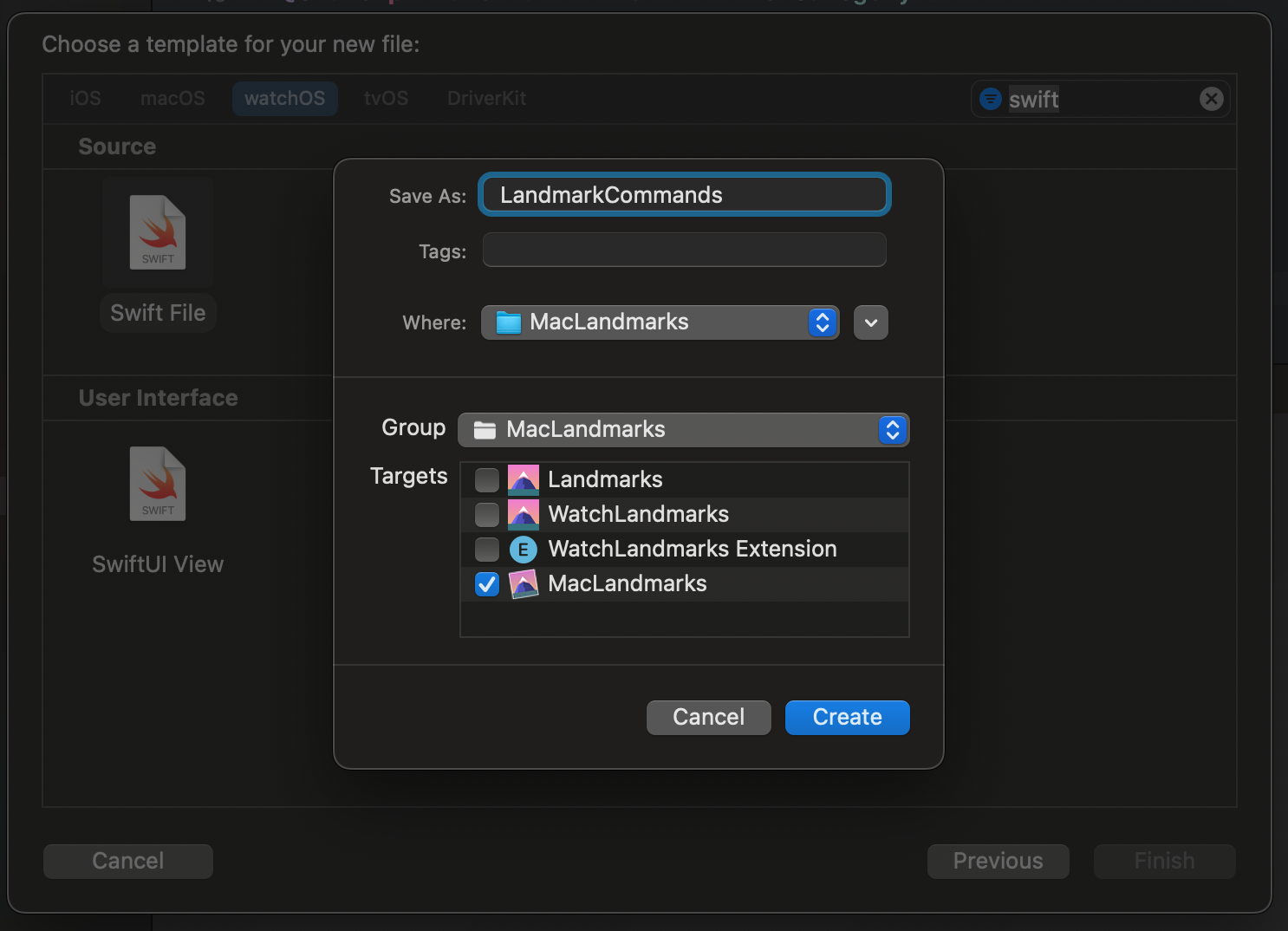Switch to the iOS template tab
This screenshot has width=1288, height=931.
85,98
